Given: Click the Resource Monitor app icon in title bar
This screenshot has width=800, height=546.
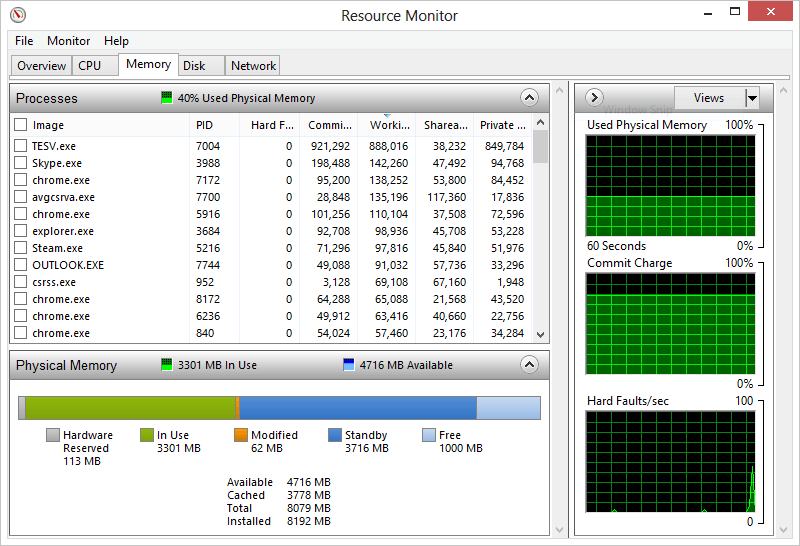Looking at the screenshot, I should 18,15.
